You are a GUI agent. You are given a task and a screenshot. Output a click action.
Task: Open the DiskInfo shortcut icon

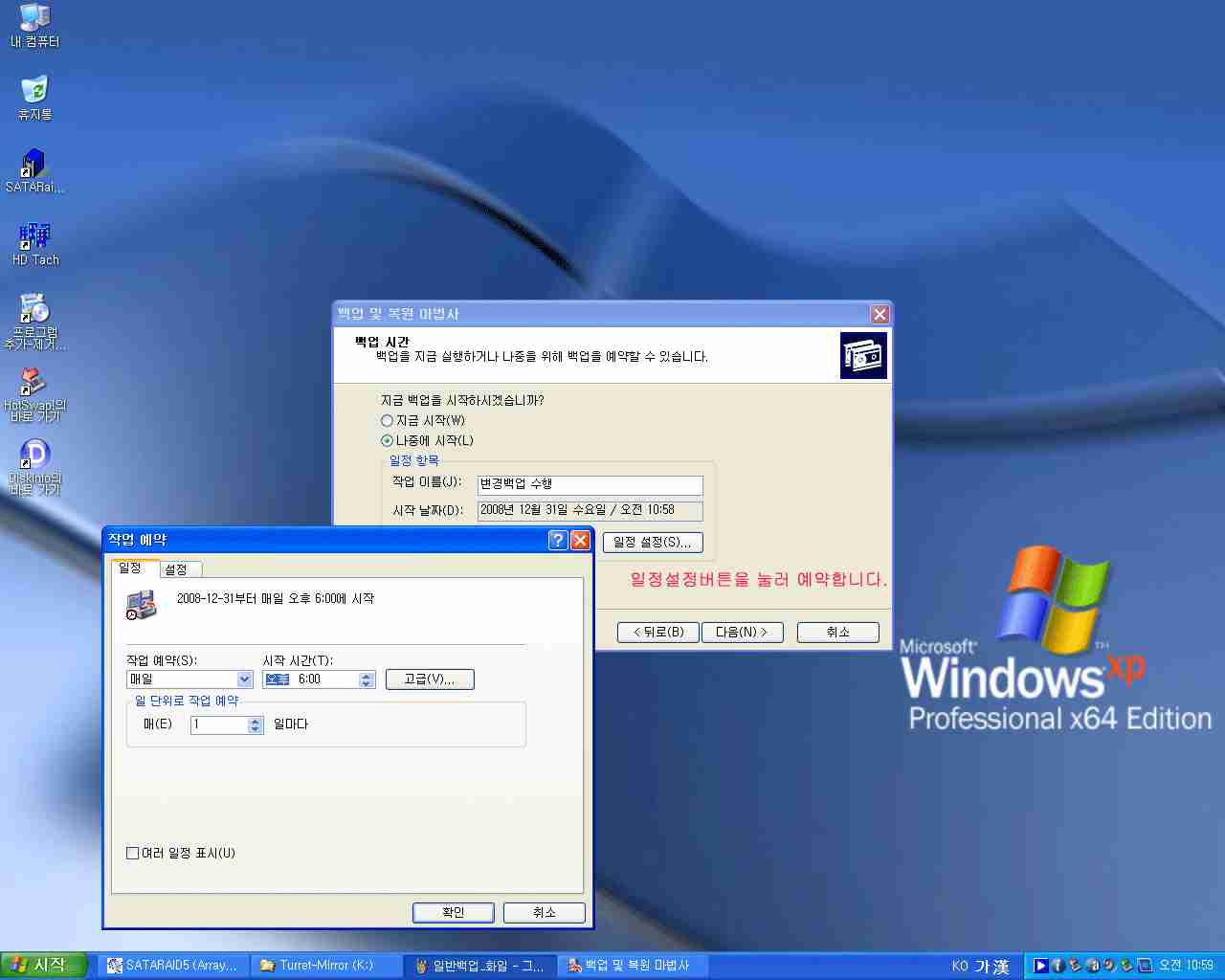[x=34, y=456]
